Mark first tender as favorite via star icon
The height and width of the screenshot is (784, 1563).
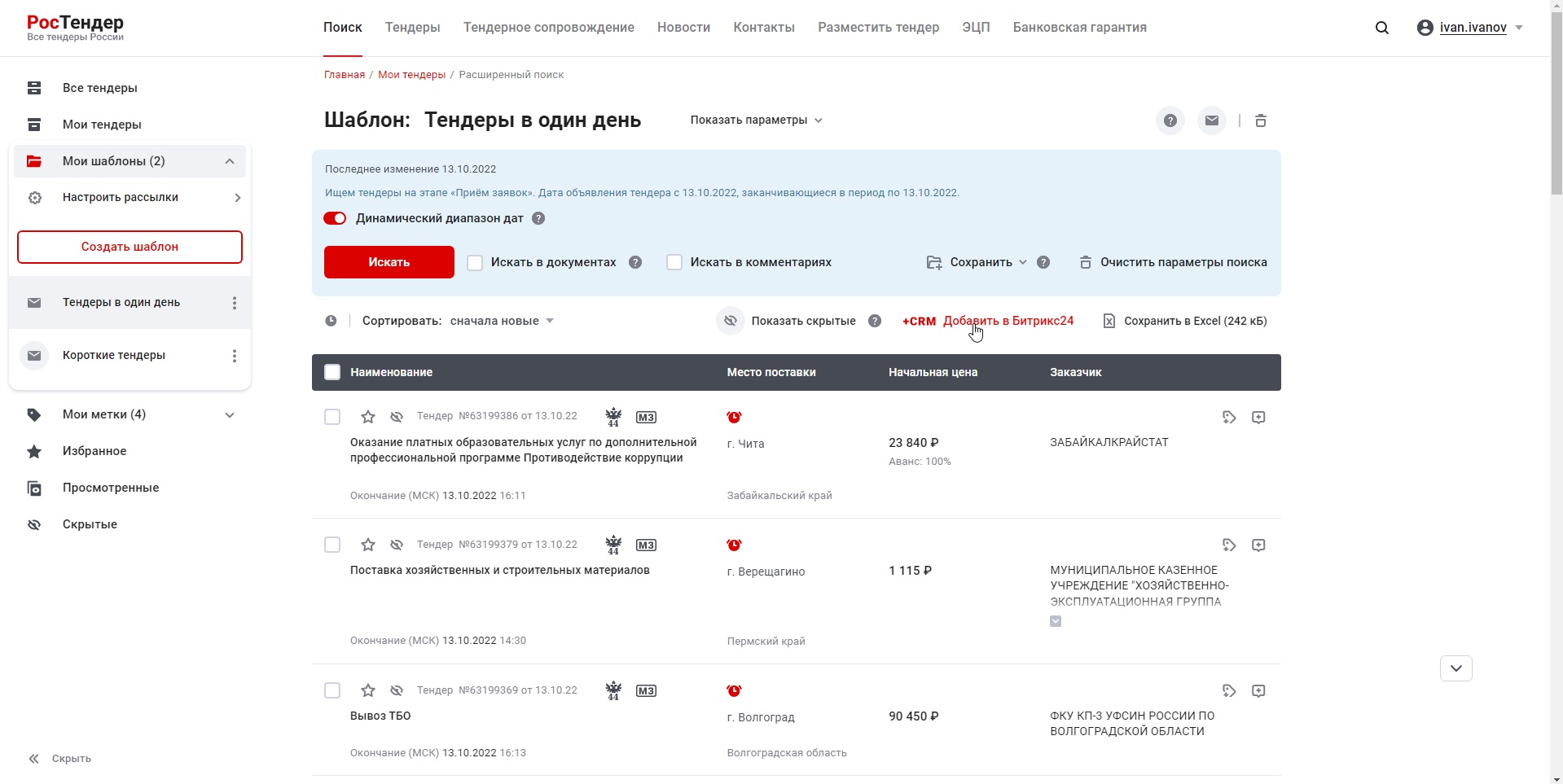coord(367,416)
